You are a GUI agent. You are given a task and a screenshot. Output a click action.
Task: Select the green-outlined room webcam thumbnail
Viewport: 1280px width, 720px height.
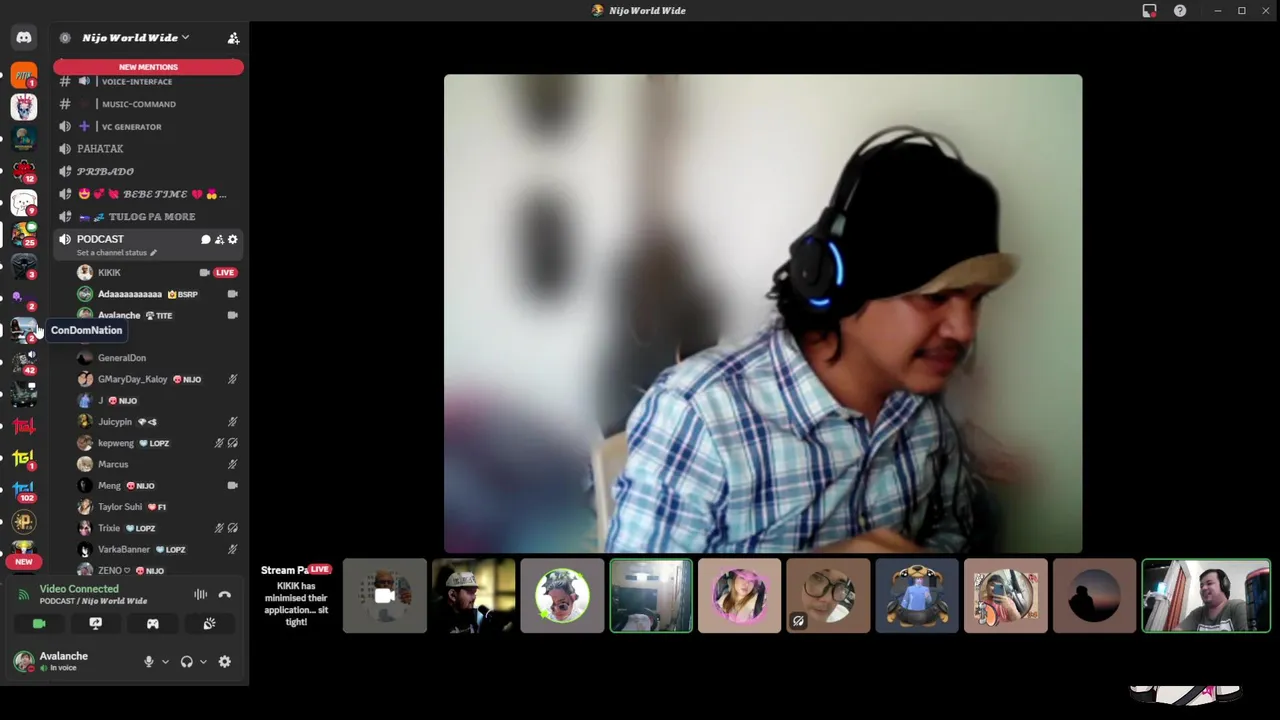pos(651,596)
